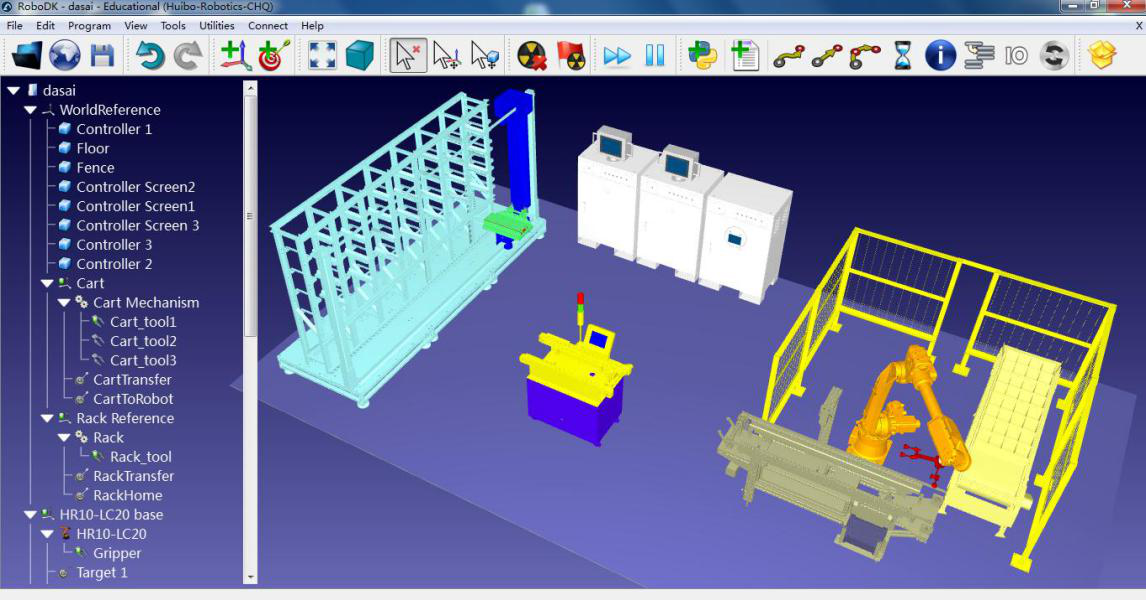Screen dimensions: 1146x600
Task: Collapse the Rack Reference node
Action: [x=47, y=418]
